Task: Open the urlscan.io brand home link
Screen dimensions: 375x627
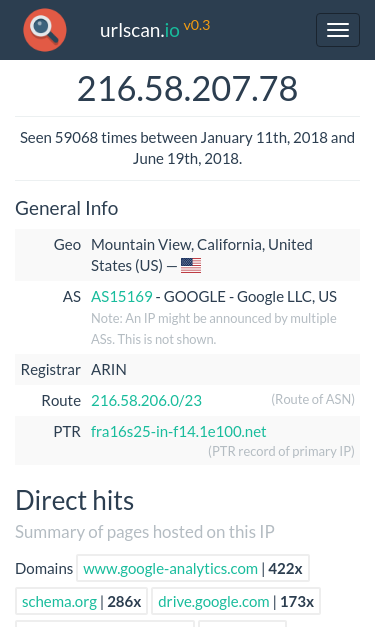Action: [x=140, y=30]
